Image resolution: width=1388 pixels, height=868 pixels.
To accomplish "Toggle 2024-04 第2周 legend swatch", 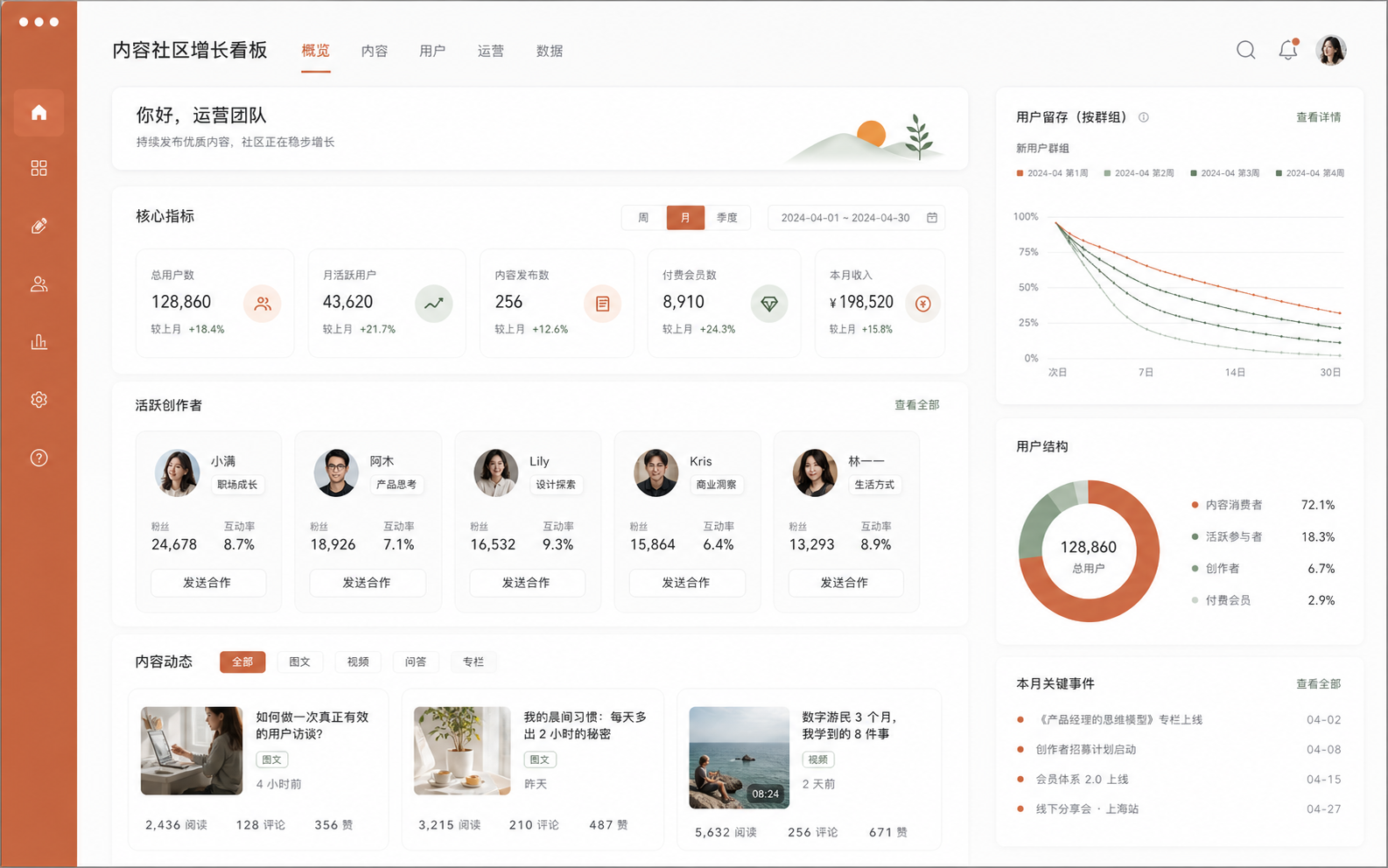I will click(x=1107, y=173).
